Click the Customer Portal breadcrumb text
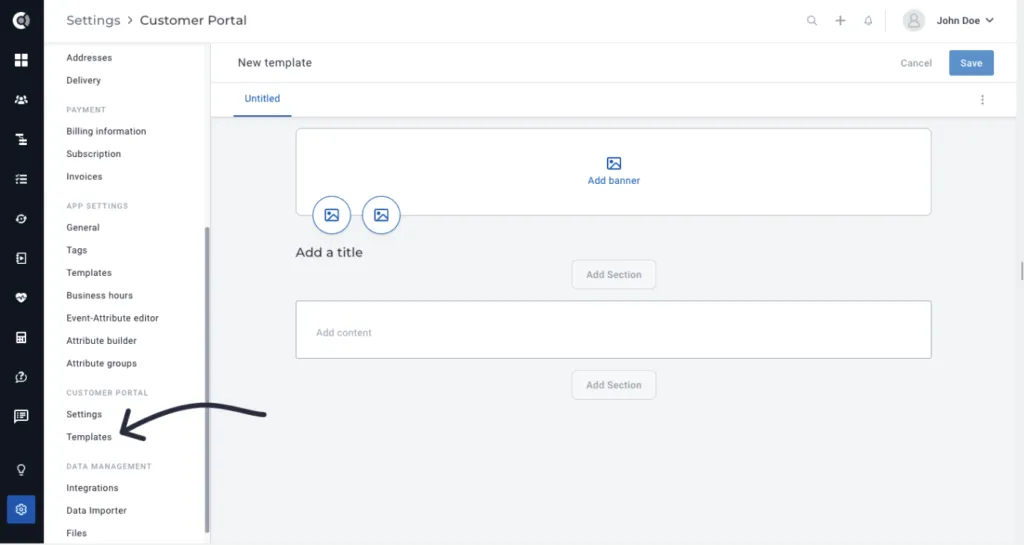Image resolution: width=1024 pixels, height=545 pixels. (x=193, y=20)
